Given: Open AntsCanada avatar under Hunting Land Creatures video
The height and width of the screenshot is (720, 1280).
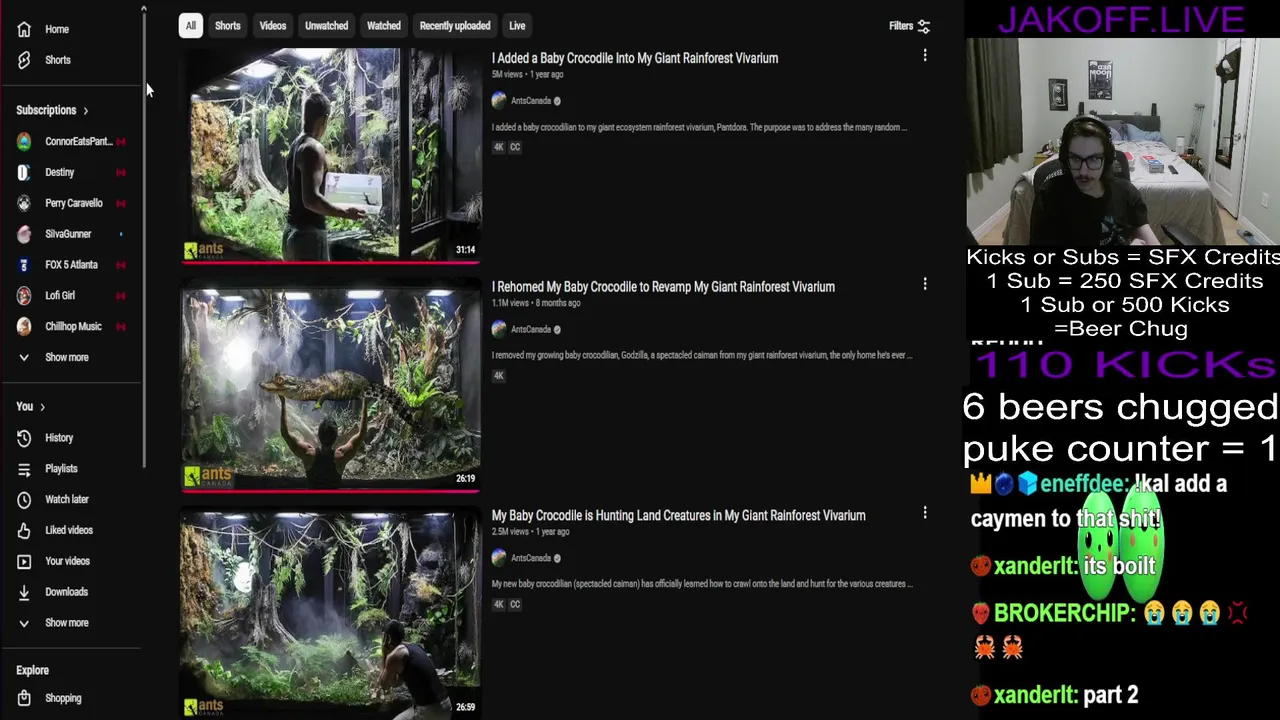Looking at the screenshot, I should (499, 558).
